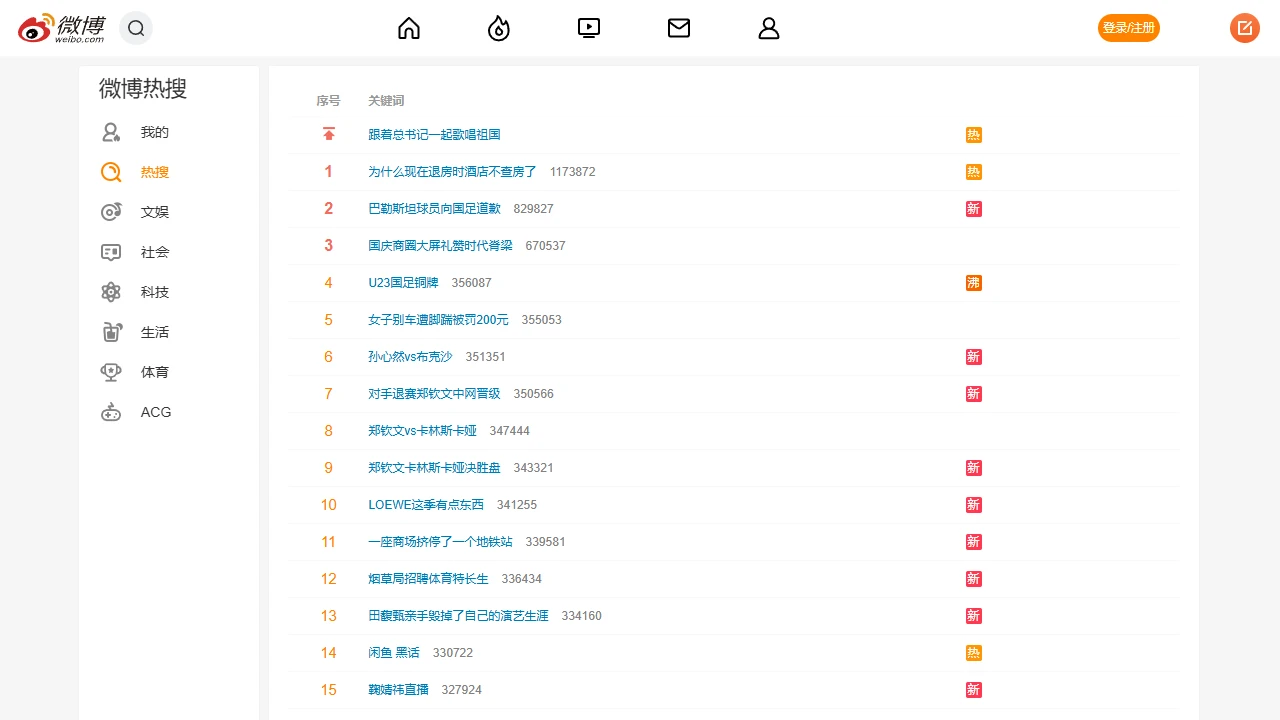1280x720 pixels.
Task: Open topic 为什么现在退房时酒店不查房了
Action: click(x=452, y=172)
